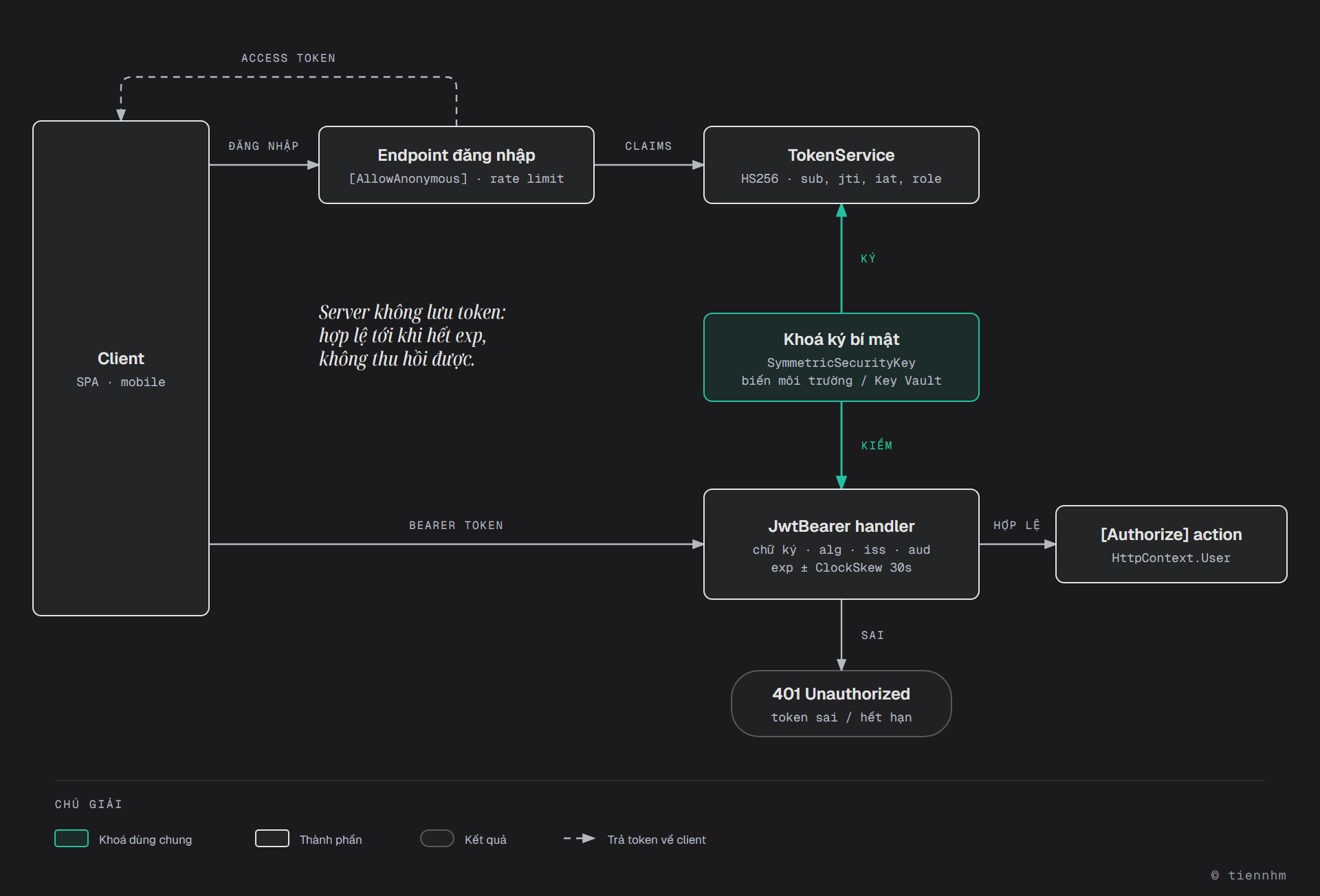Click the Endpoint đăng nhập node
Screen dimensions: 1320x896
coord(456,165)
